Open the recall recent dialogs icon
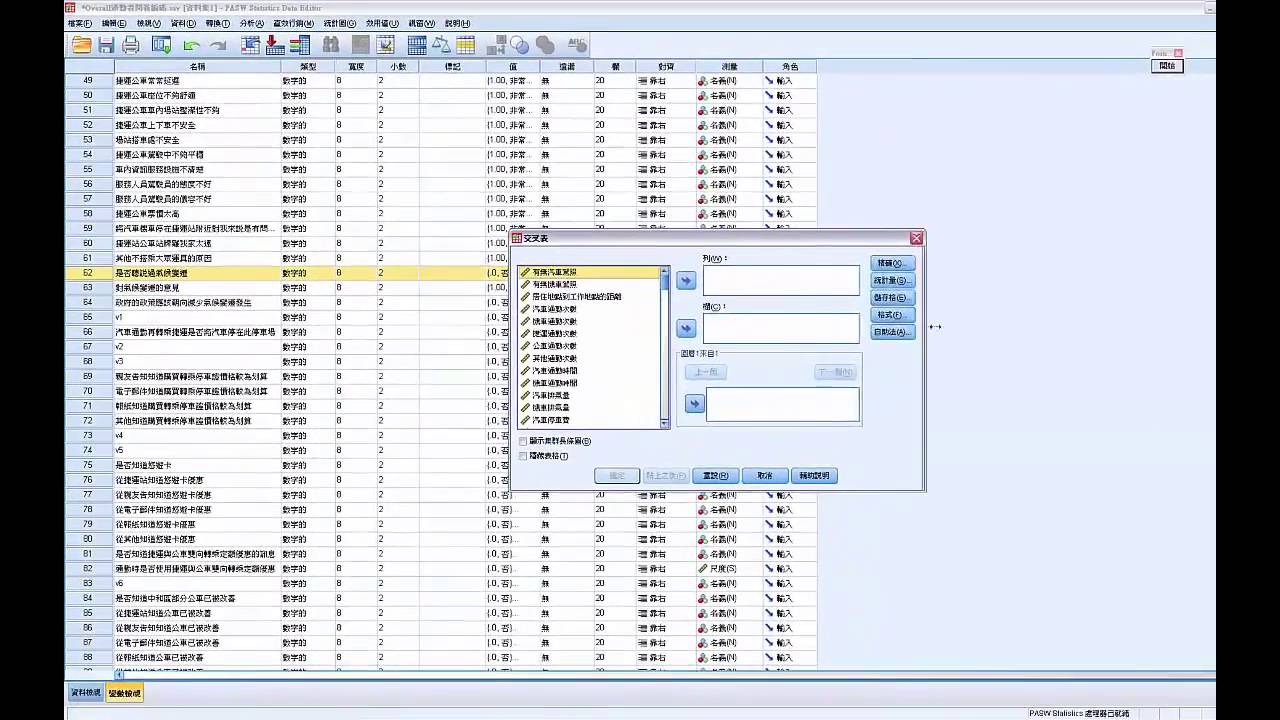This screenshot has width=1280, height=720. pos(161,45)
